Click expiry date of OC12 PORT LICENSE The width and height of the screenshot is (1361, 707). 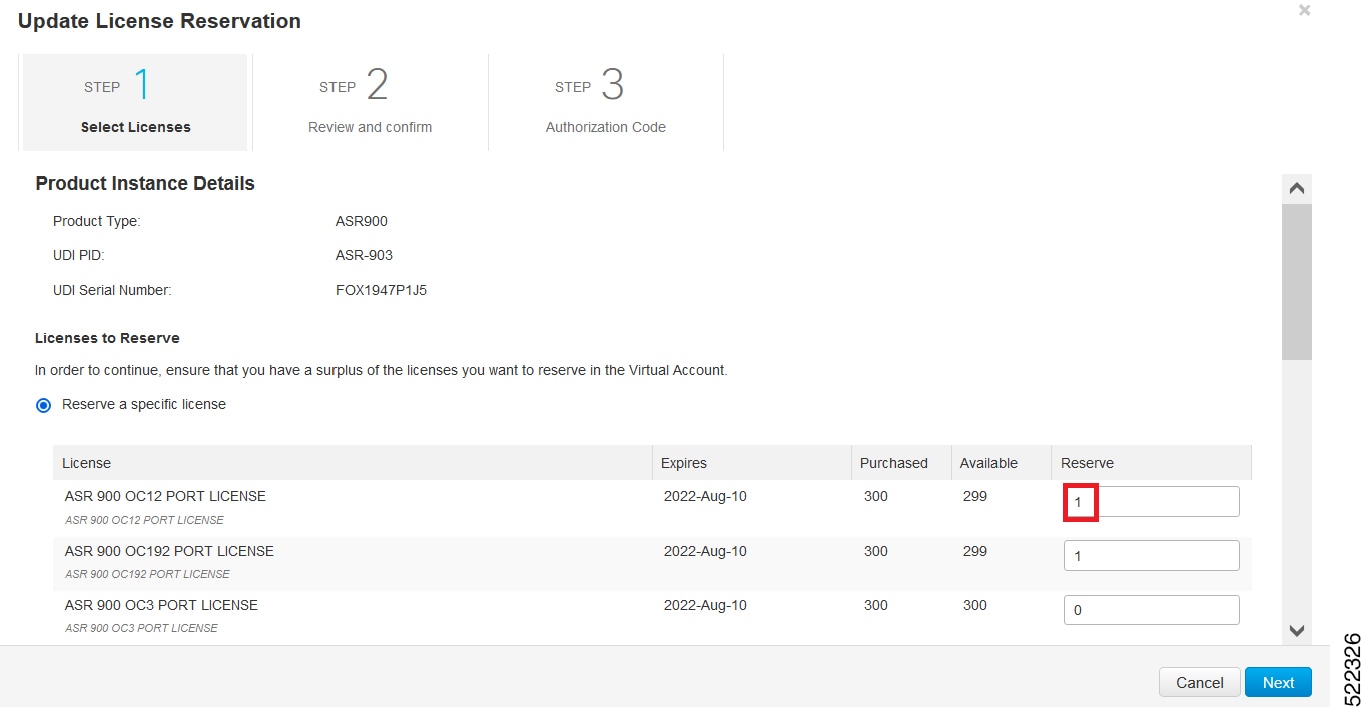[705, 496]
